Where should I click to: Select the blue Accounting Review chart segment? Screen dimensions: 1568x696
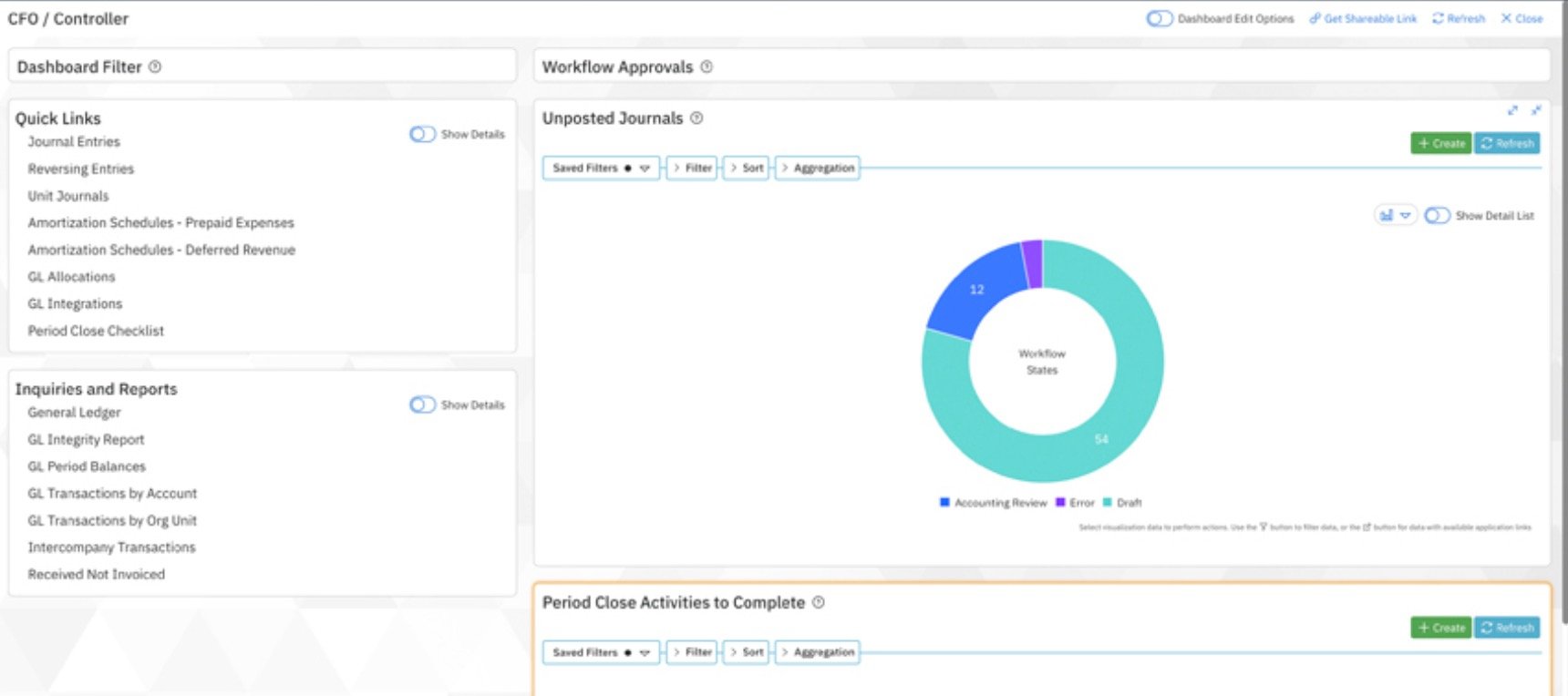pos(975,290)
